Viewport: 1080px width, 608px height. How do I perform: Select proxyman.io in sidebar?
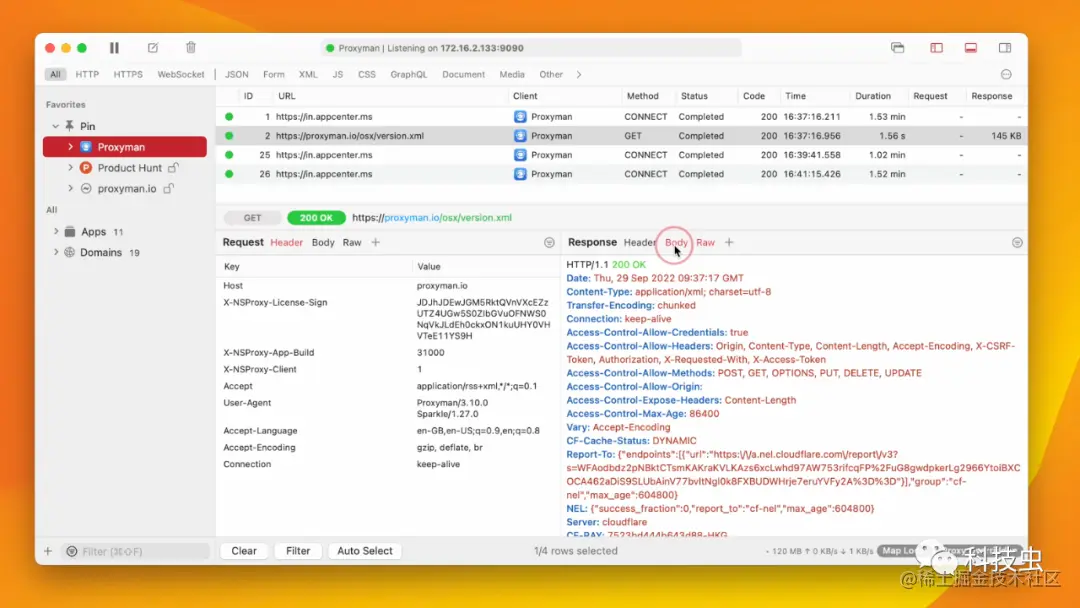click(x=127, y=188)
